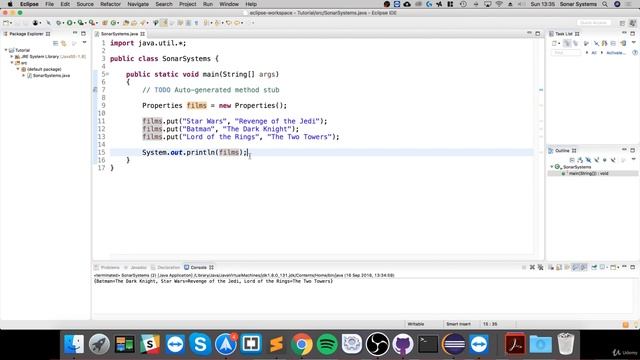
Task: Click the Run green play toolbar icon
Action: tap(69, 23)
